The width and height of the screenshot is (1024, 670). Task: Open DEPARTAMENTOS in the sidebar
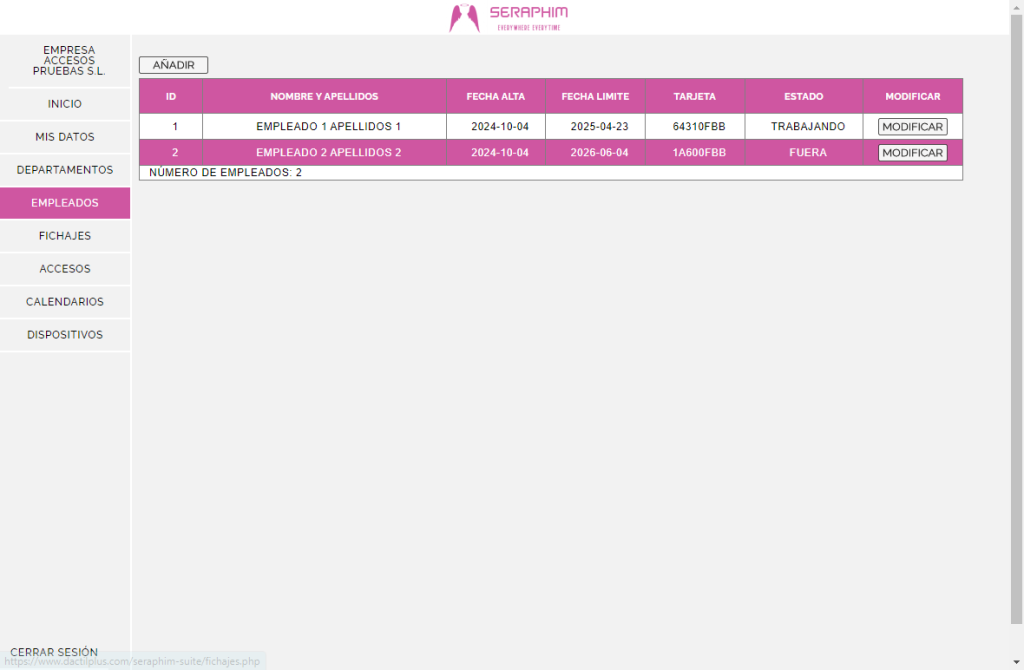point(65,170)
